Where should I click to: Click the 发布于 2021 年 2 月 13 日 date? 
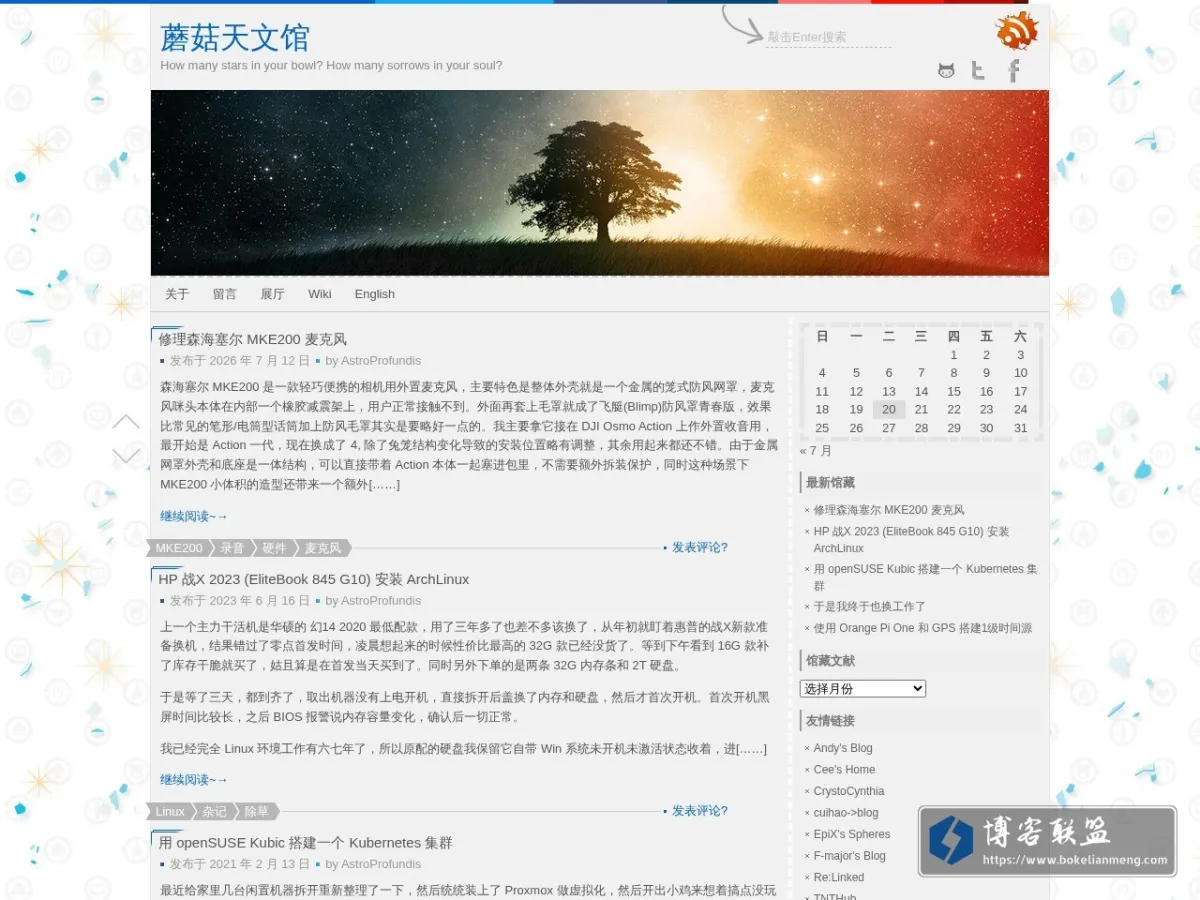point(239,864)
